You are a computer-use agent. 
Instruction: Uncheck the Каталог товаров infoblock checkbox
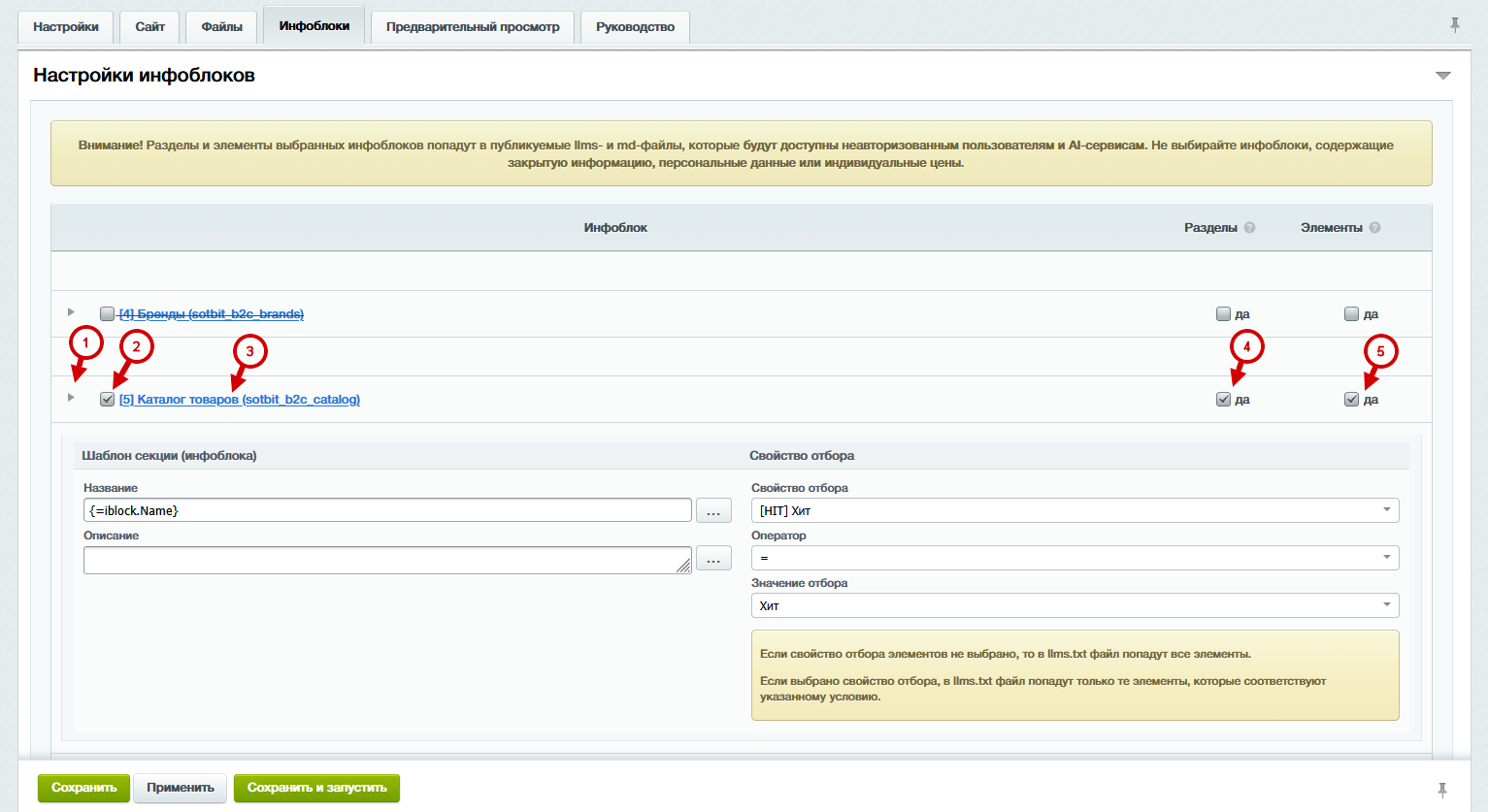tap(108, 400)
